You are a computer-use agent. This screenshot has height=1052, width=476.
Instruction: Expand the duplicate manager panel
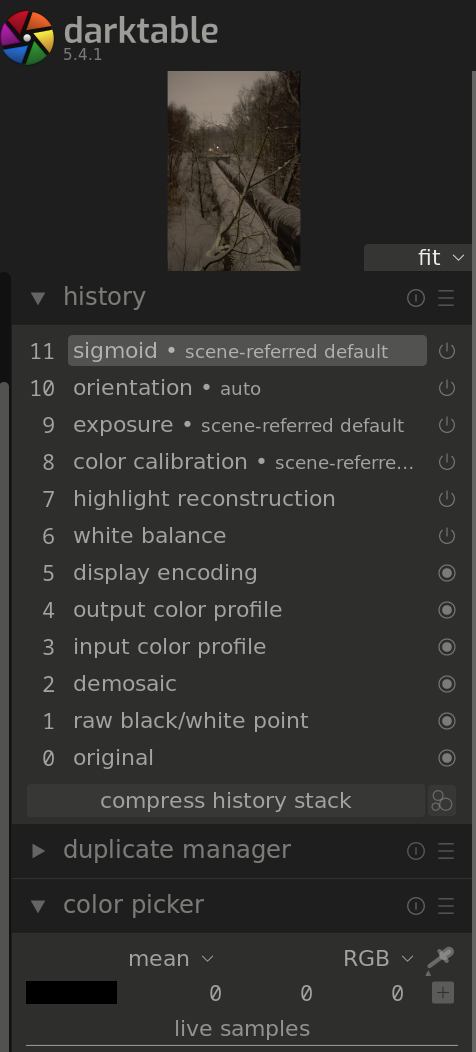click(39, 851)
